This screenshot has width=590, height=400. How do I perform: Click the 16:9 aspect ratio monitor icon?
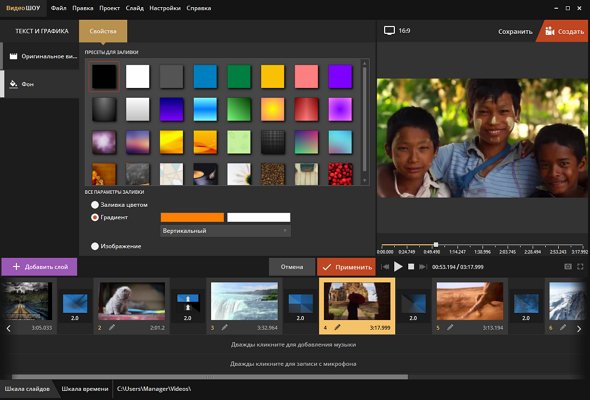coord(389,30)
